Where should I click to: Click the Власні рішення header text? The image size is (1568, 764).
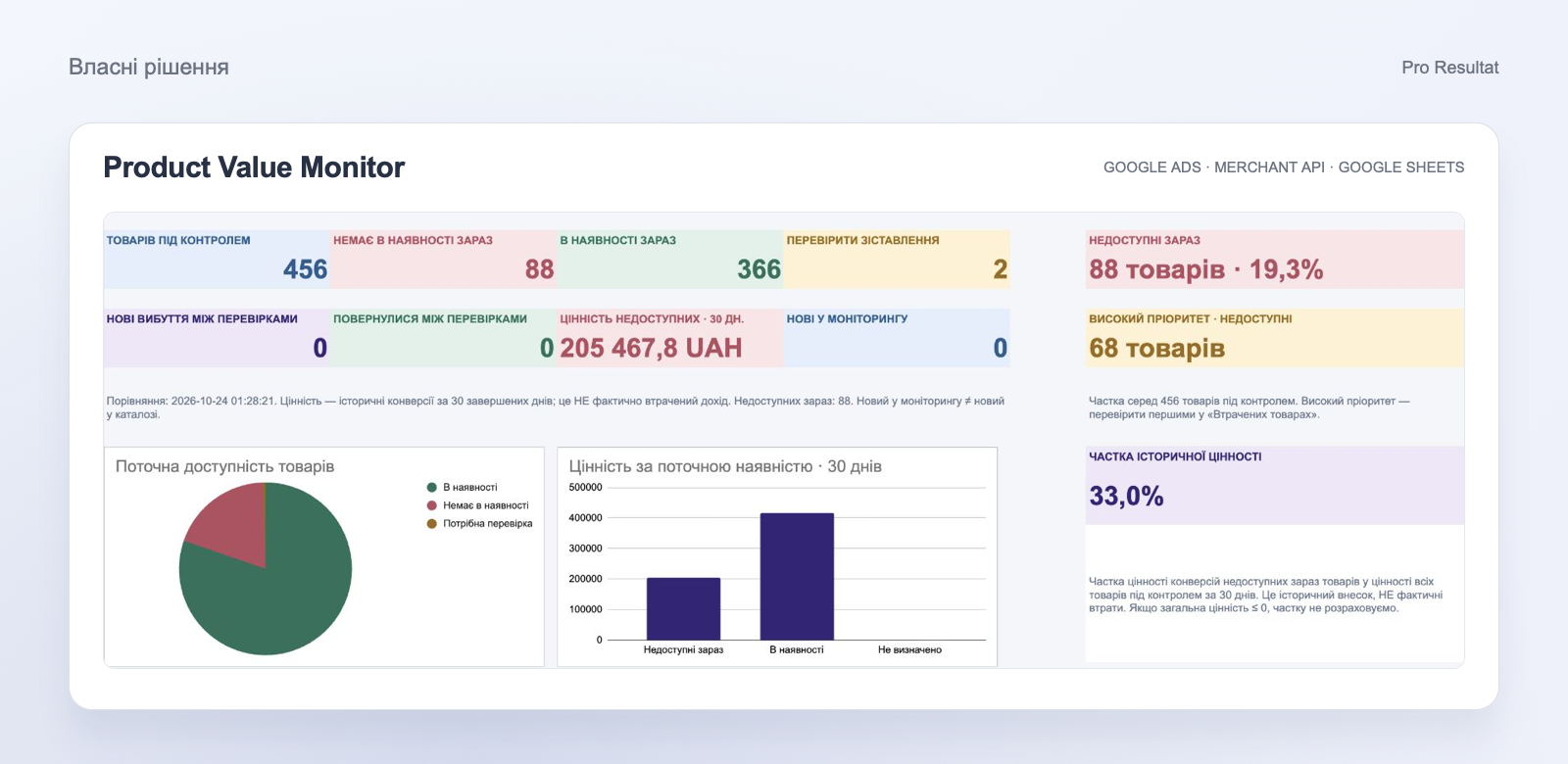(x=149, y=67)
